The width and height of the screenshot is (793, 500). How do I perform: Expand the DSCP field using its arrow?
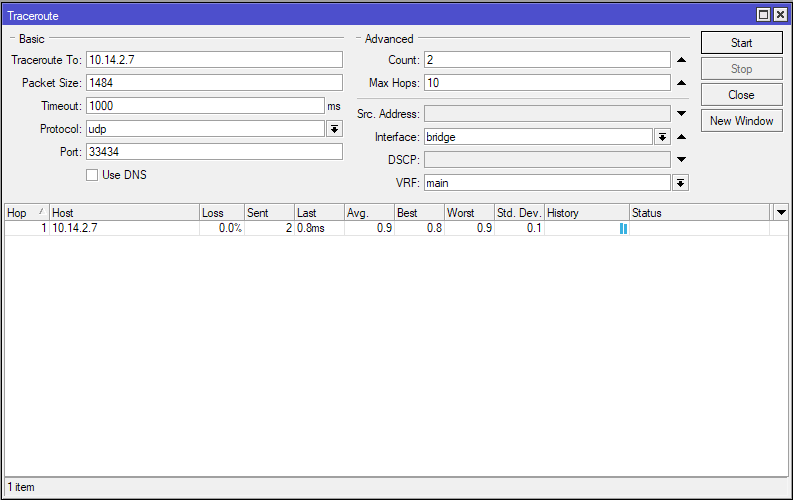click(681, 160)
